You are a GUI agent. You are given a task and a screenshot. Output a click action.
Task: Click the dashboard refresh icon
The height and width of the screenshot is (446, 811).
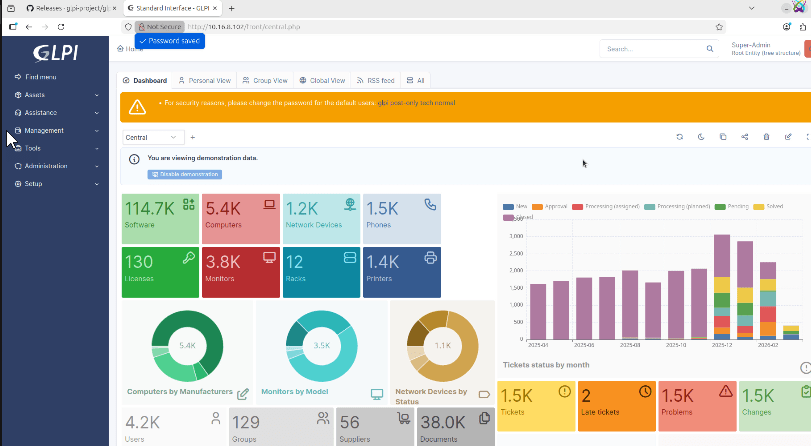tap(679, 137)
